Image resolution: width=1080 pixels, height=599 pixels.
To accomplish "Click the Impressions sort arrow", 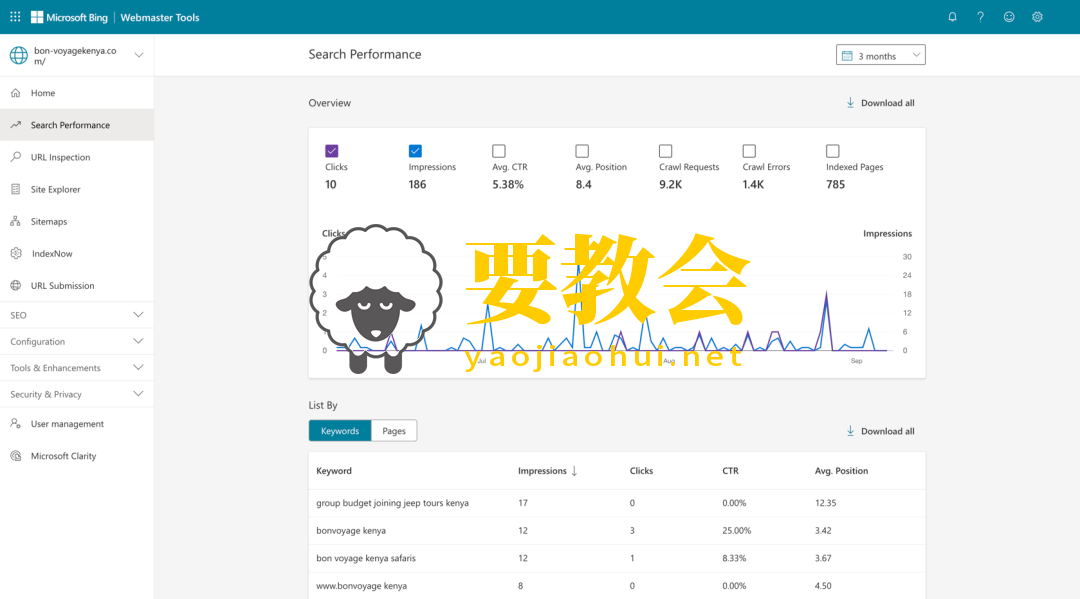I will [x=574, y=471].
